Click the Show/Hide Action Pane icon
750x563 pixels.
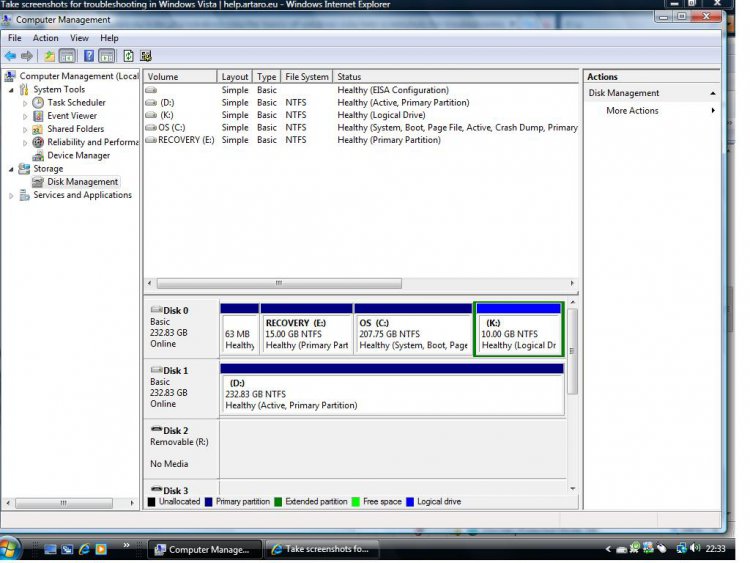click(107, 56)
